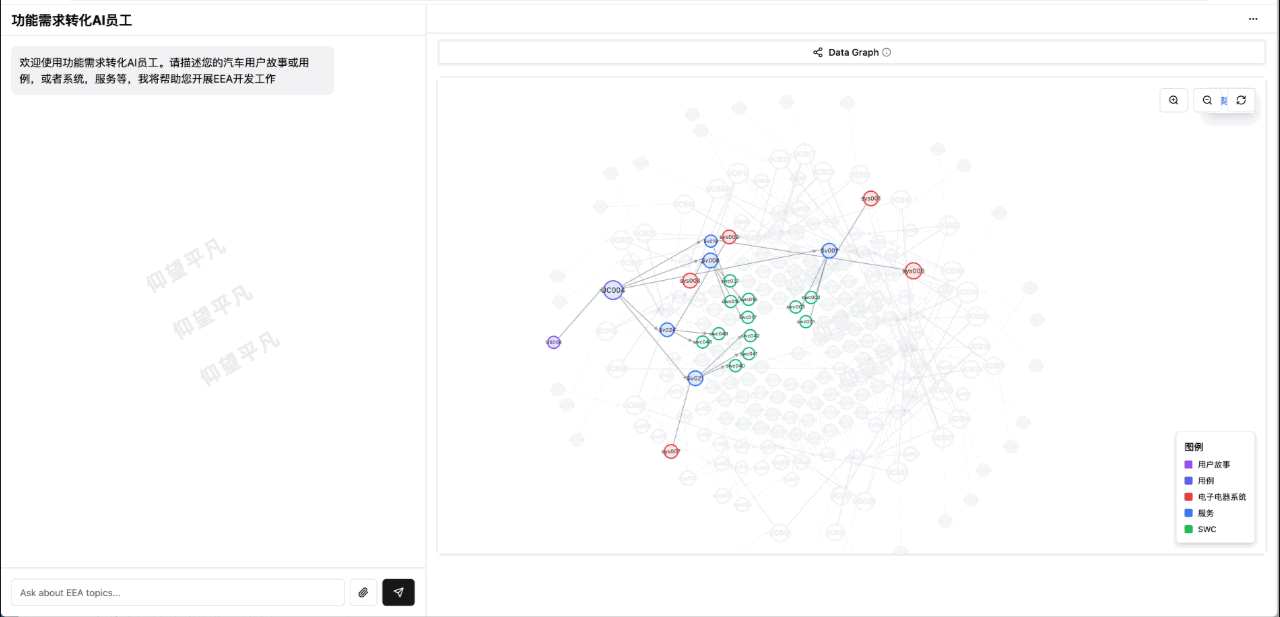Open the info tooltip next to Data Graph

click(x=888, y=52)
